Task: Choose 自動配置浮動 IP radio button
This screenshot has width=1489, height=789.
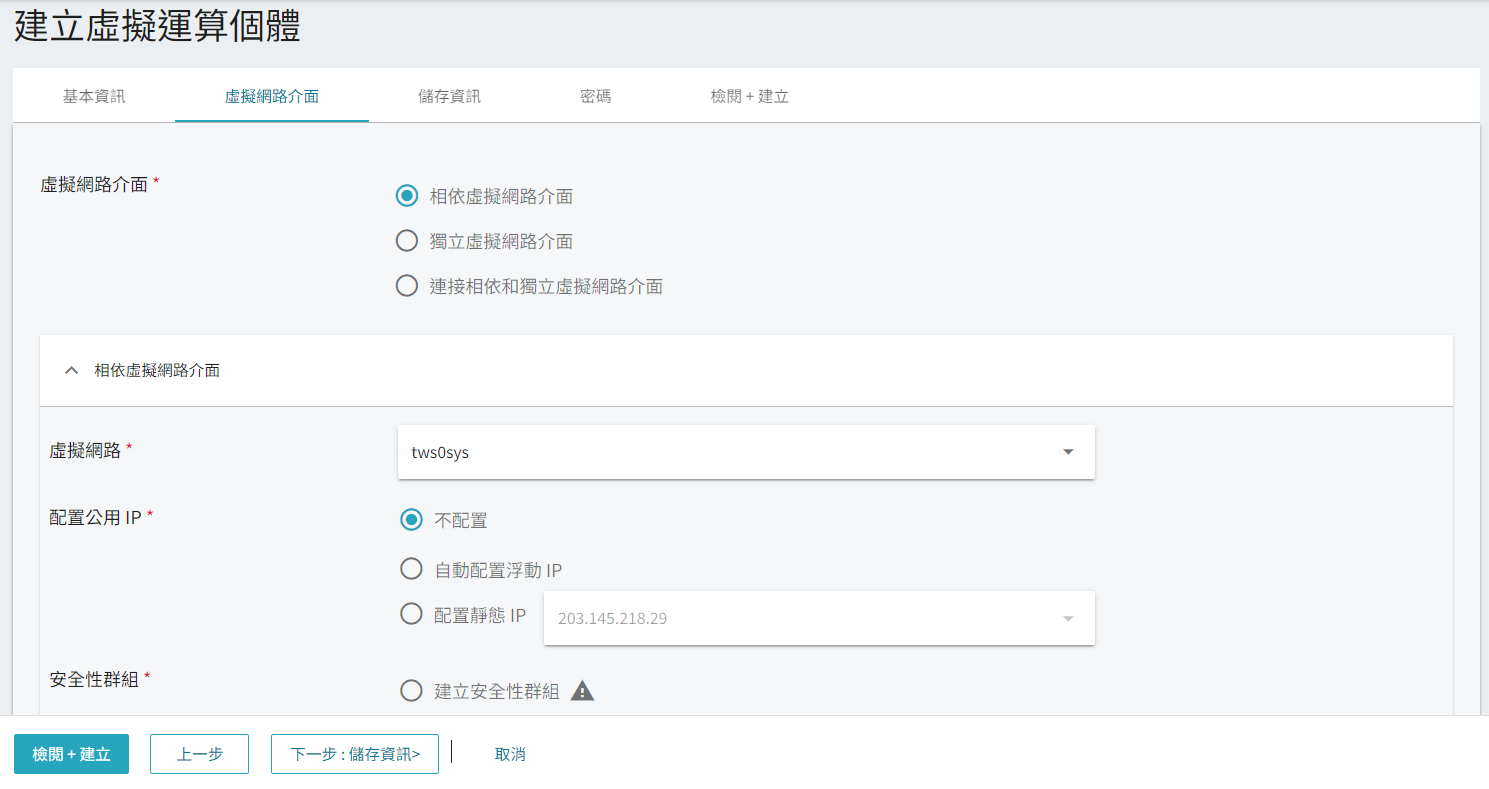Action: [x=411, y=569]
